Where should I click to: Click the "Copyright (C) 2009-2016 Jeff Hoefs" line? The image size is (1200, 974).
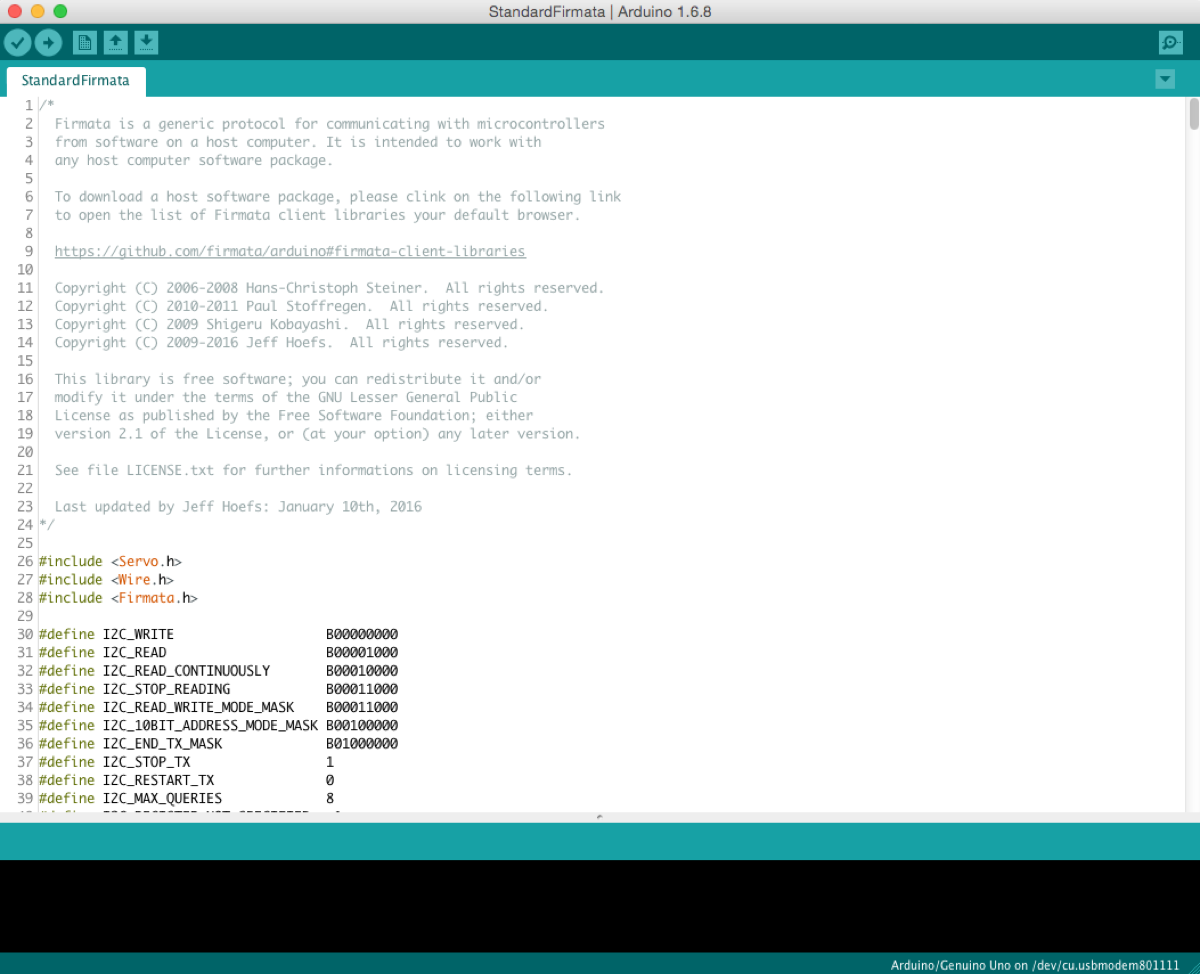pyautogui.click(x=281, y=342)
